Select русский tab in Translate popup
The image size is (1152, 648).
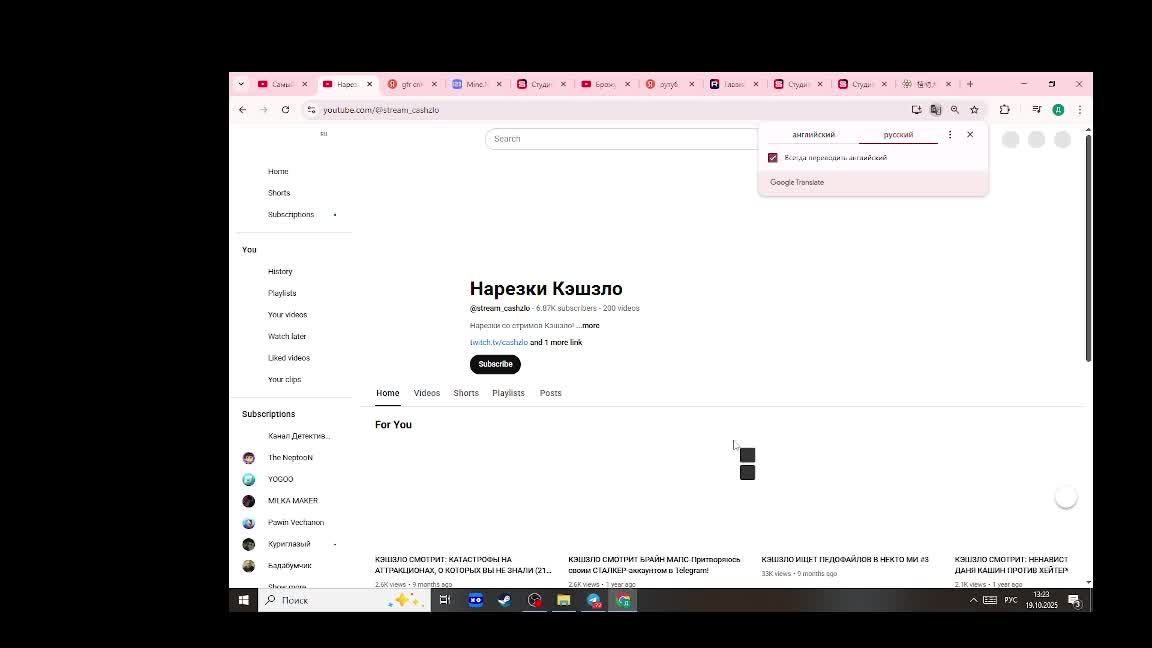point(898,134)
